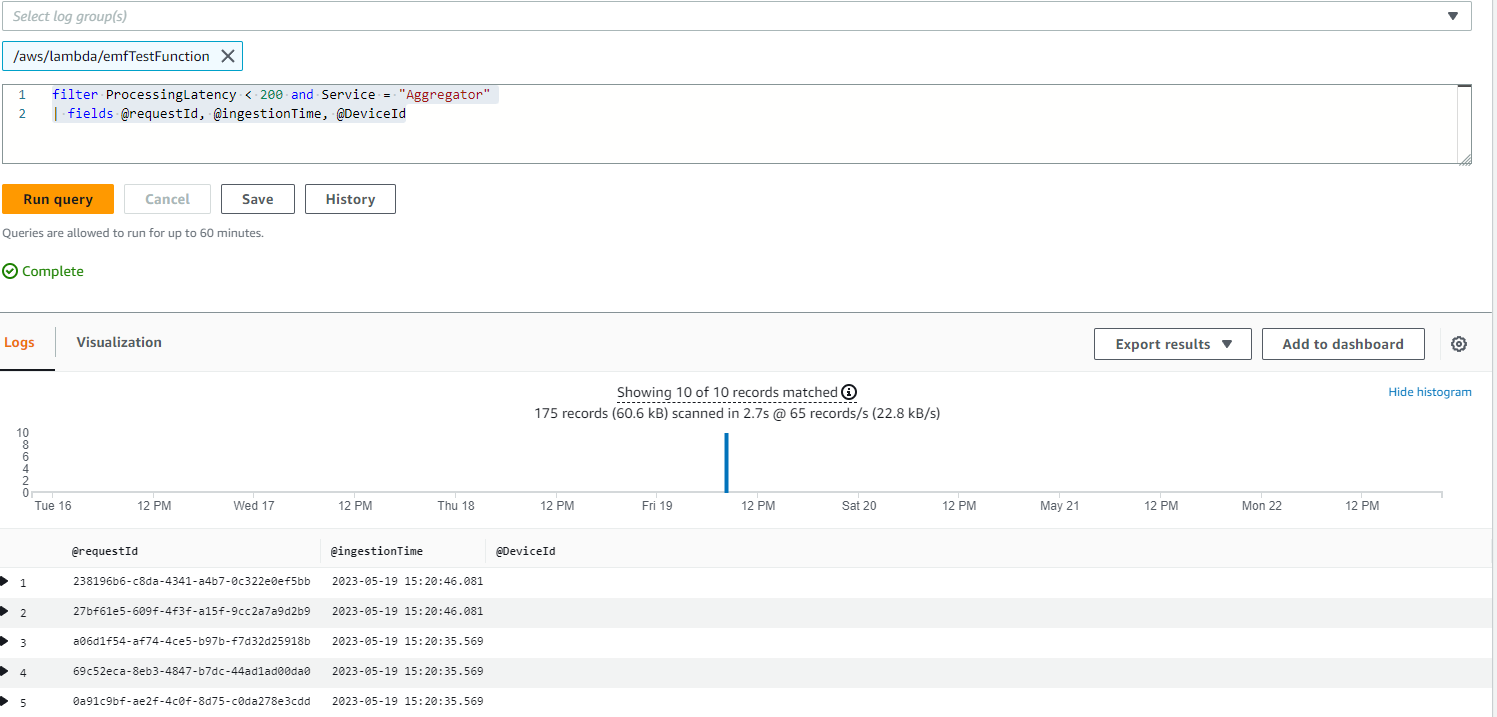Switch to the Logs tab
The image size is (1497, 717).
19,342
